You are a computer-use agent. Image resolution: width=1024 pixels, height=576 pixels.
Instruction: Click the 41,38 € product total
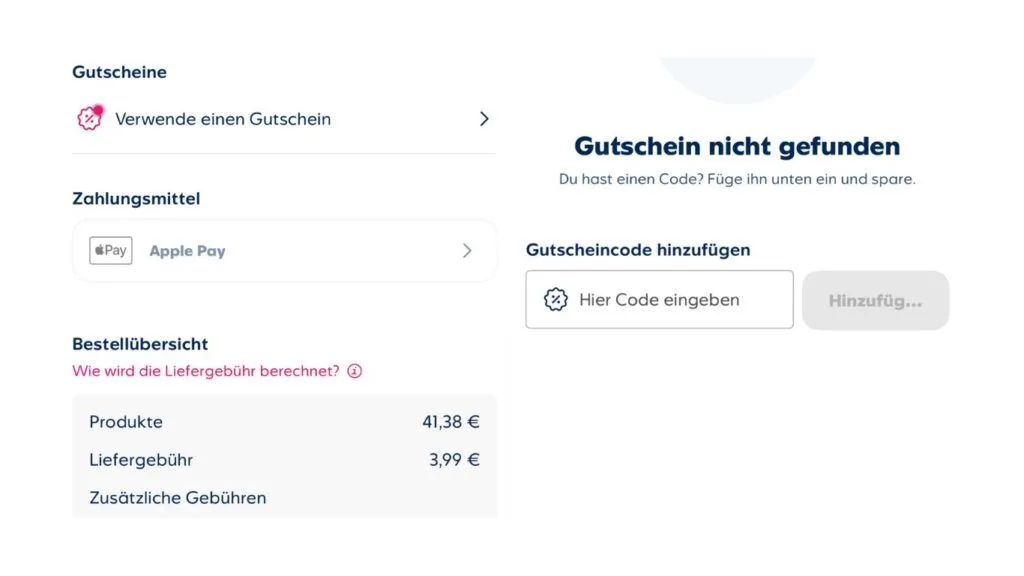click(450, 421)
